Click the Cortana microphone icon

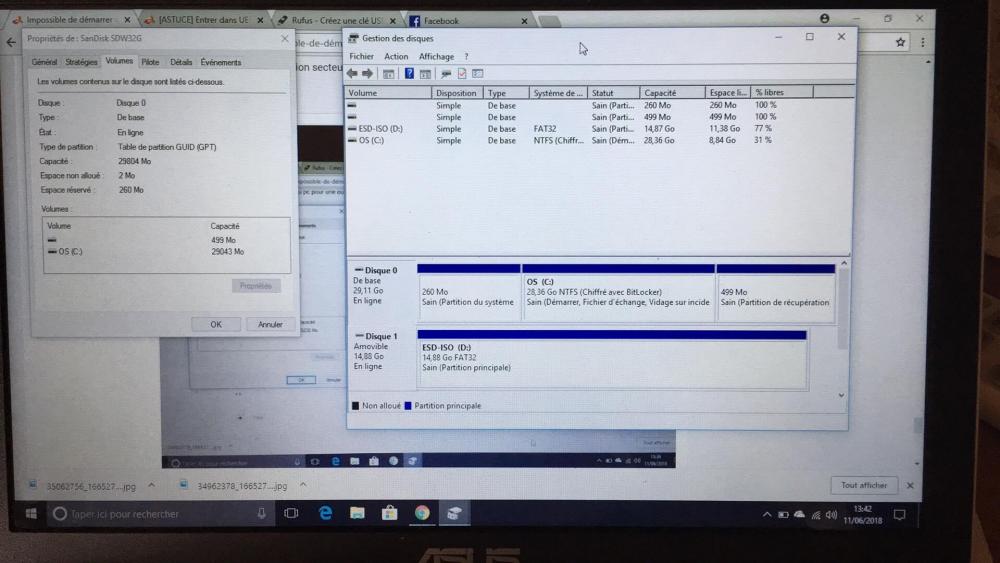[x=261, y=513]
